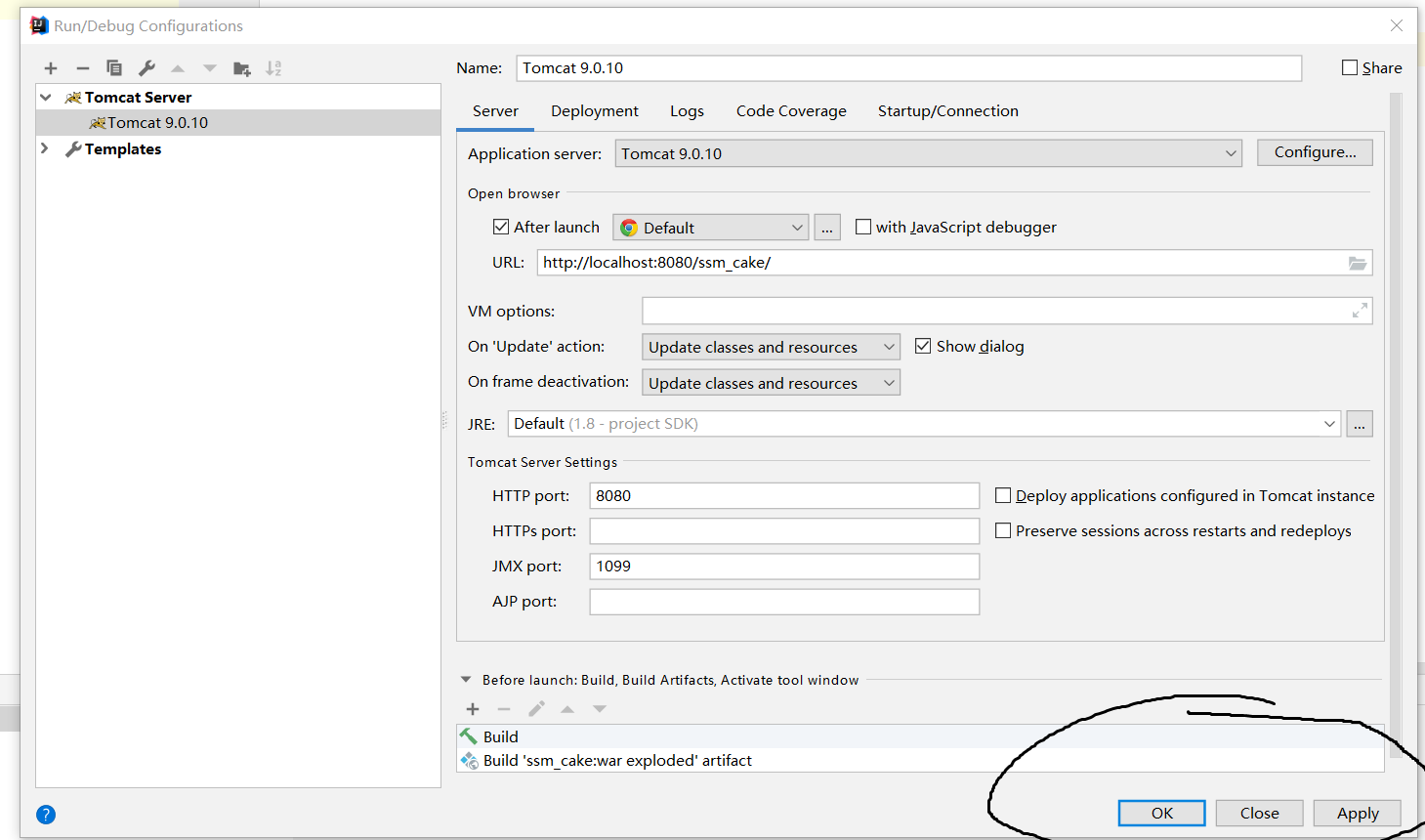The width and height of the screenshot is (1425, 840).
Task: Browse for URL with folder icon
Action: pyautogui.click(x=1358, y=263)
